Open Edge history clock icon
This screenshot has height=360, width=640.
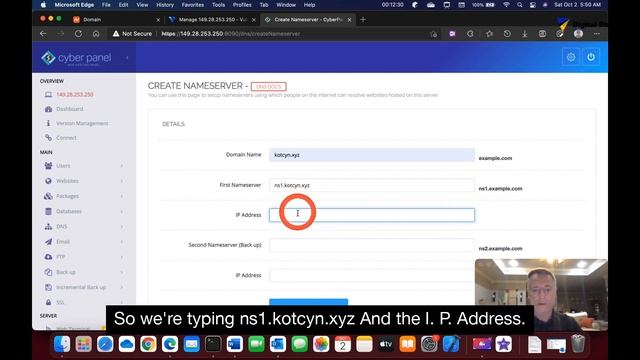click(x=507, y=34)
